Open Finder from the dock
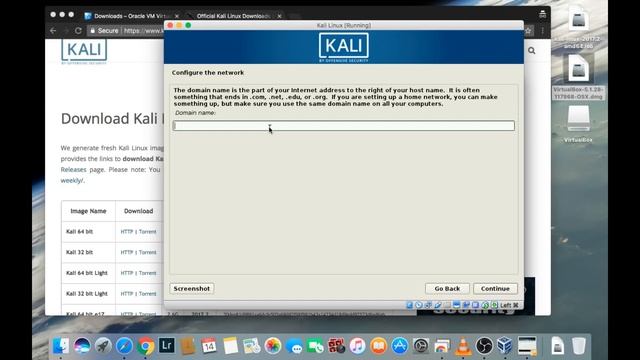The height and width of the screenshot is (360, 640). coord(61,346)
